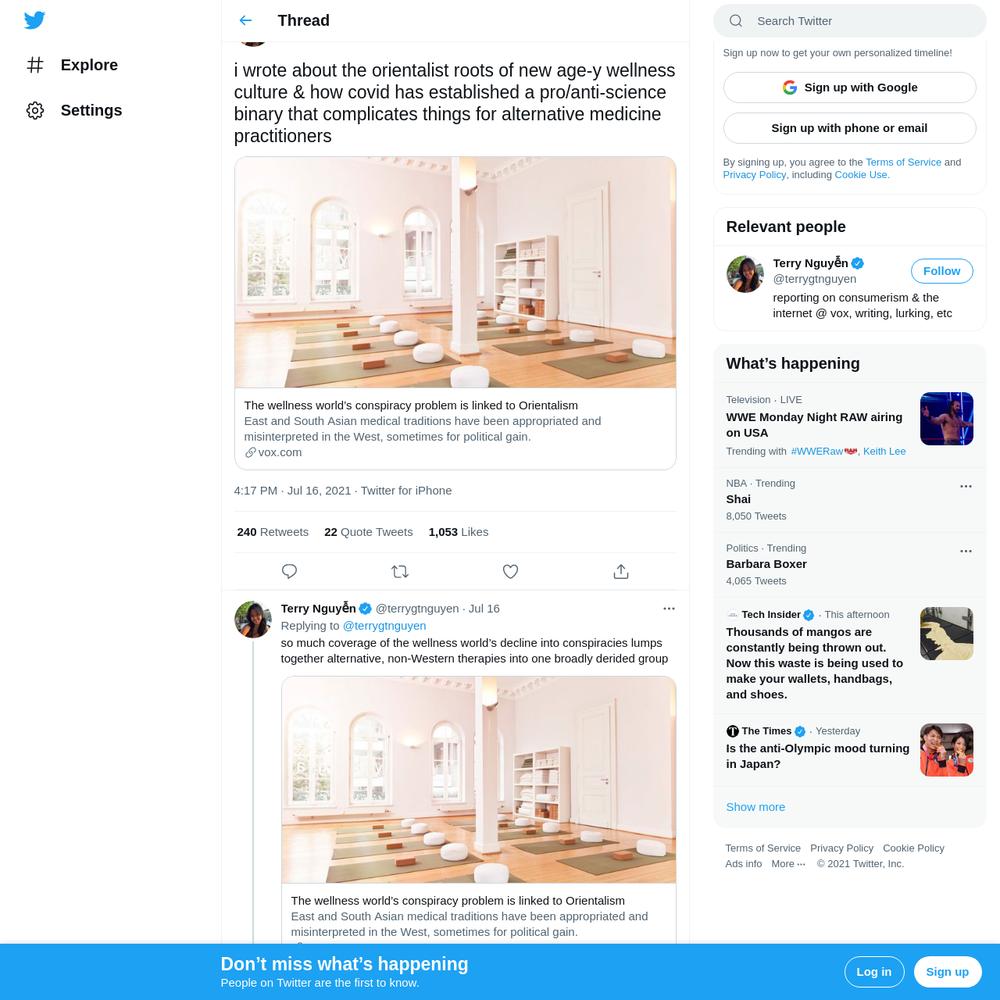View the 240 Retweets list
This screenshot has width=1000, height=1000.
pos(272,532)
